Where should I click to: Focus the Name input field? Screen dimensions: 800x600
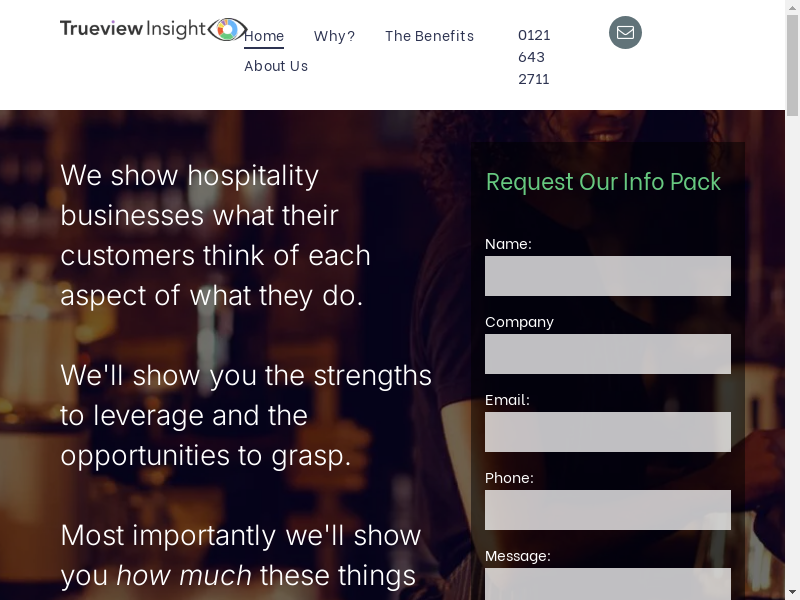point(608,276)
